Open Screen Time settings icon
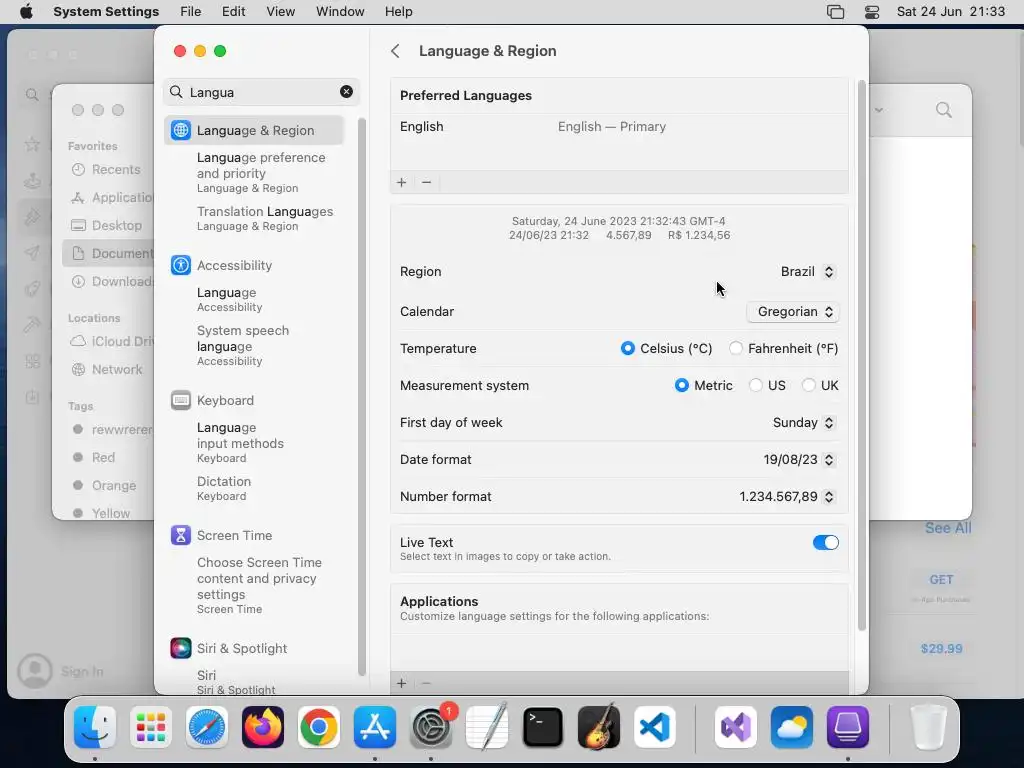 [x=181, y=536]
